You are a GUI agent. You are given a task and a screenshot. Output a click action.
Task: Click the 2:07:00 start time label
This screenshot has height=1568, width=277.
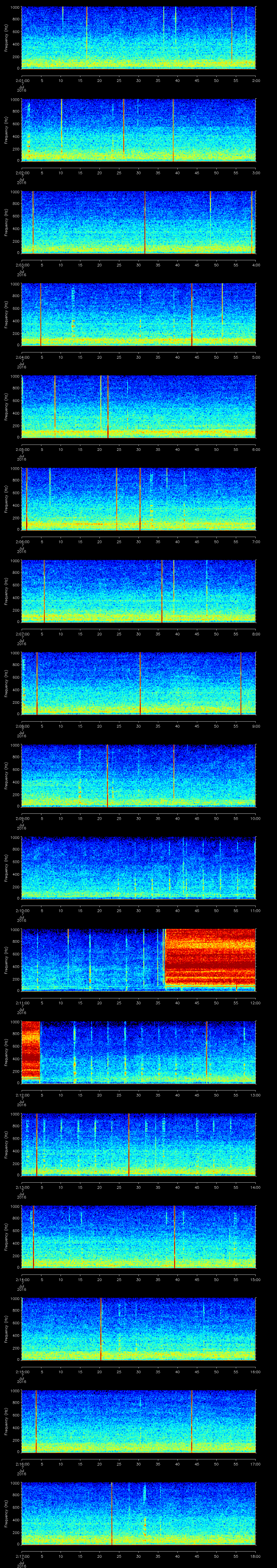[22, 634]
